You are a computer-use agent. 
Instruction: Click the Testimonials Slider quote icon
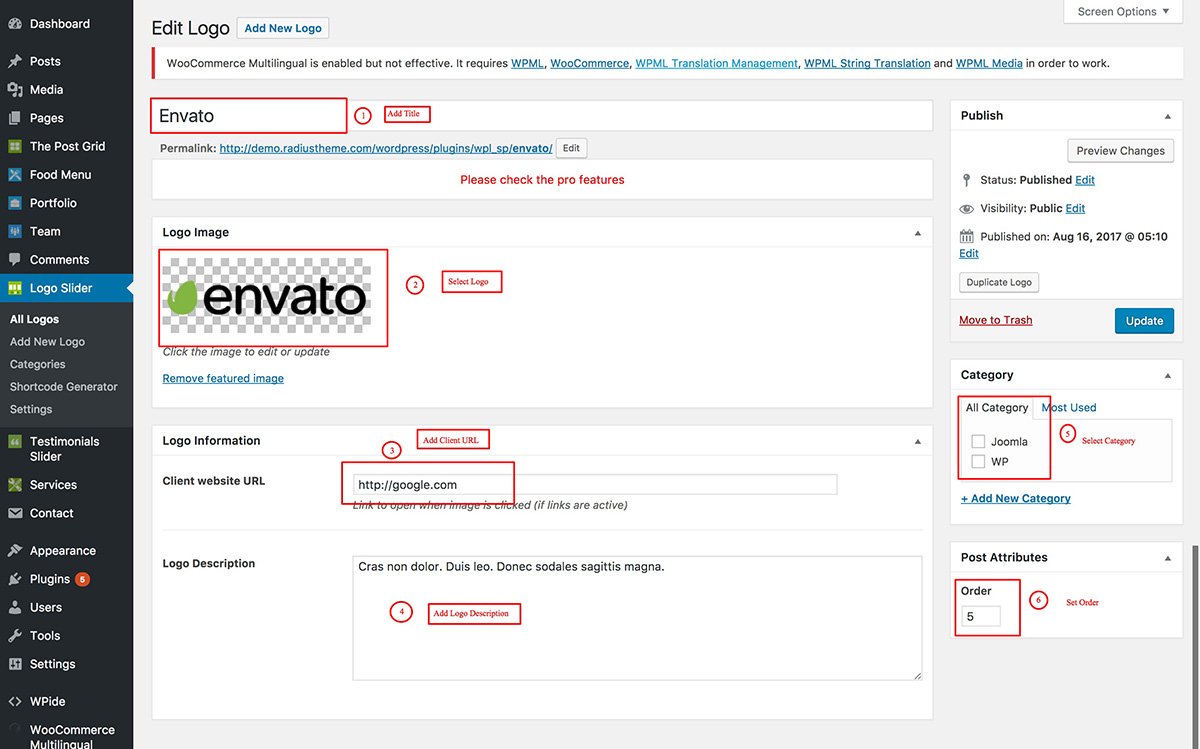pos(15,442)
